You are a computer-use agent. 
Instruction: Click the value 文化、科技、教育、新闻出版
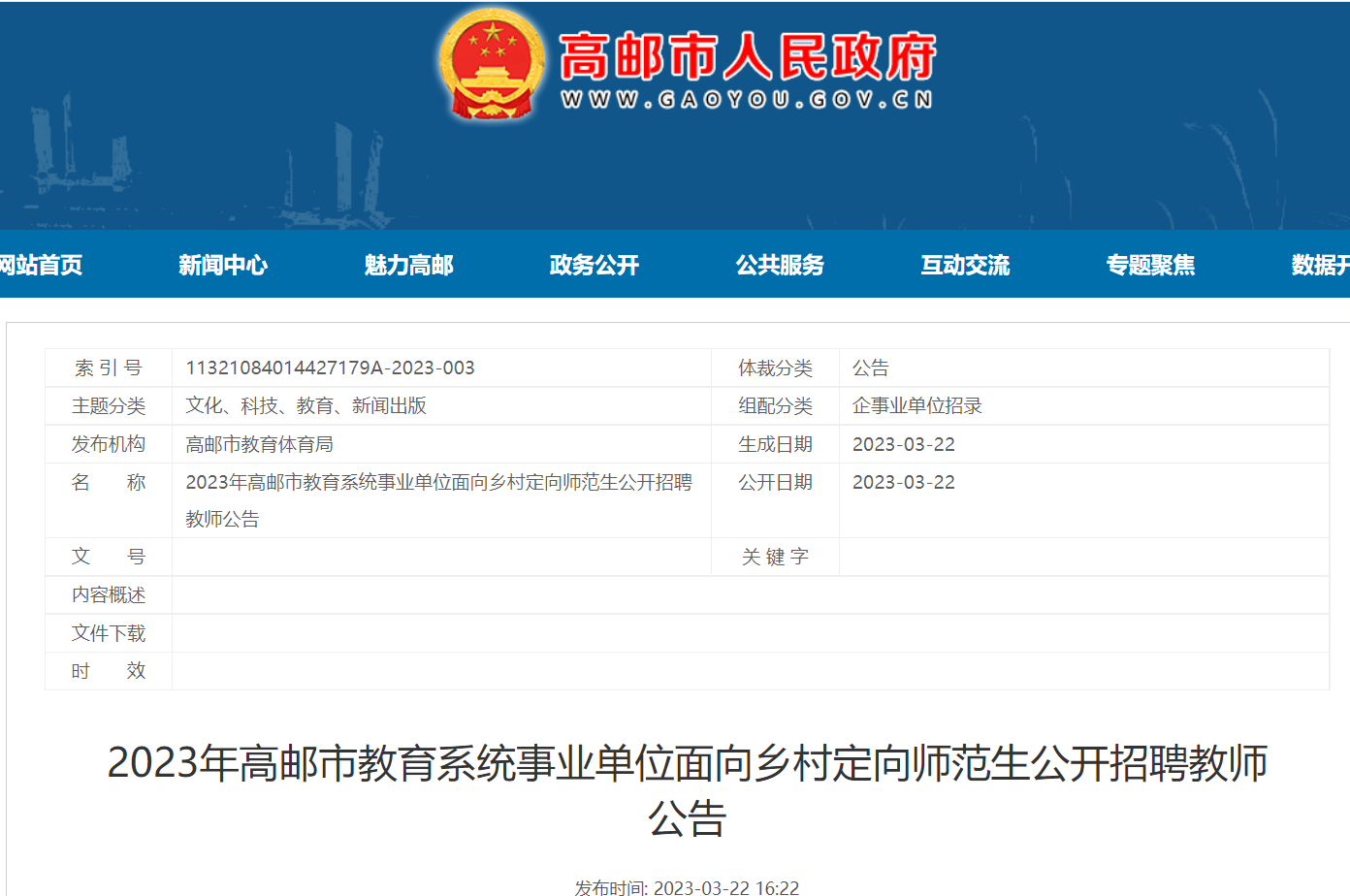point(306,406)
